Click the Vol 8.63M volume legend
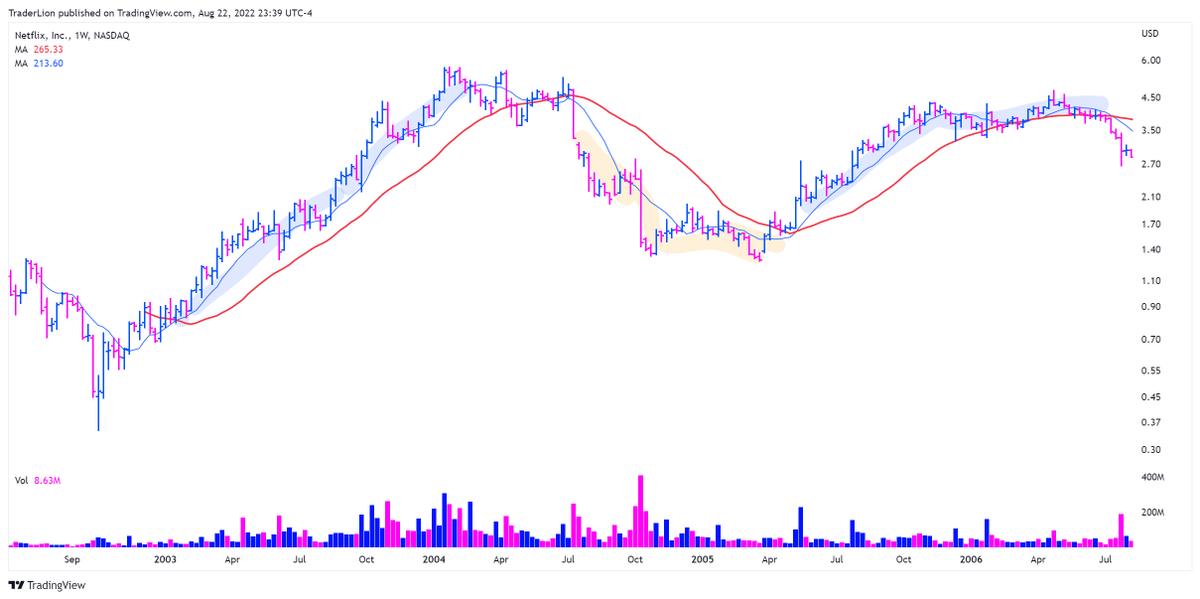This screenshot has height=599, width=1200. tap(36, 482)
